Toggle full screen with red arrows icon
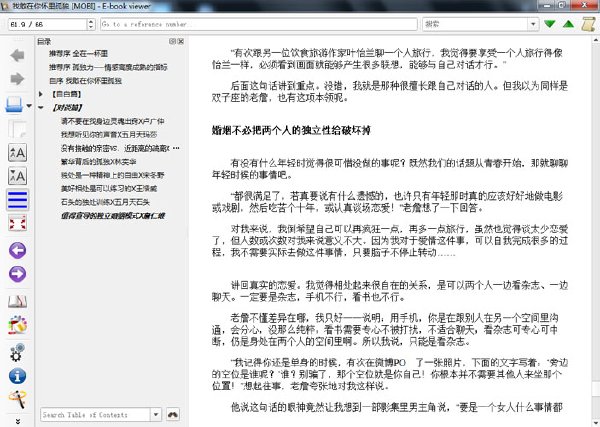Viewport: 600px width, 427px height. coord(17,223)
